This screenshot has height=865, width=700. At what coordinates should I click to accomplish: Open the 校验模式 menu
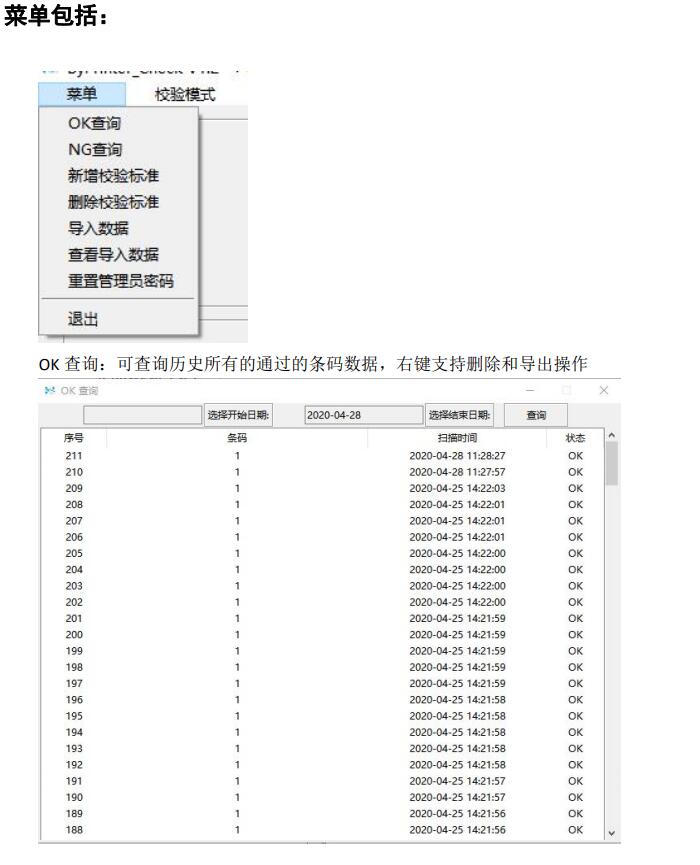click(x=185, y=95)
